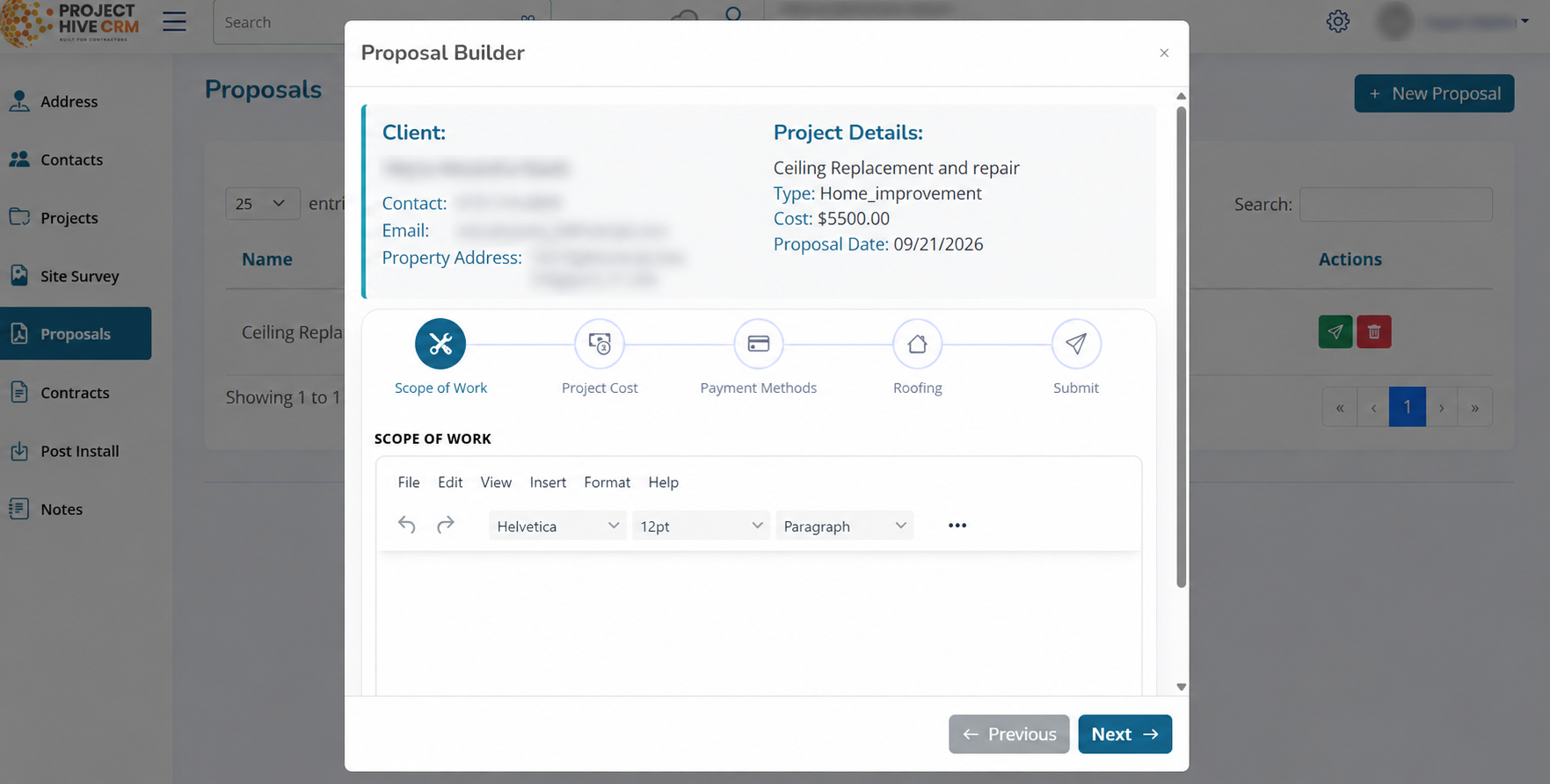This screenshot has height=784, width=1550.
Task: Open the settings gear icon
Action: click(x=1337, y=21)
